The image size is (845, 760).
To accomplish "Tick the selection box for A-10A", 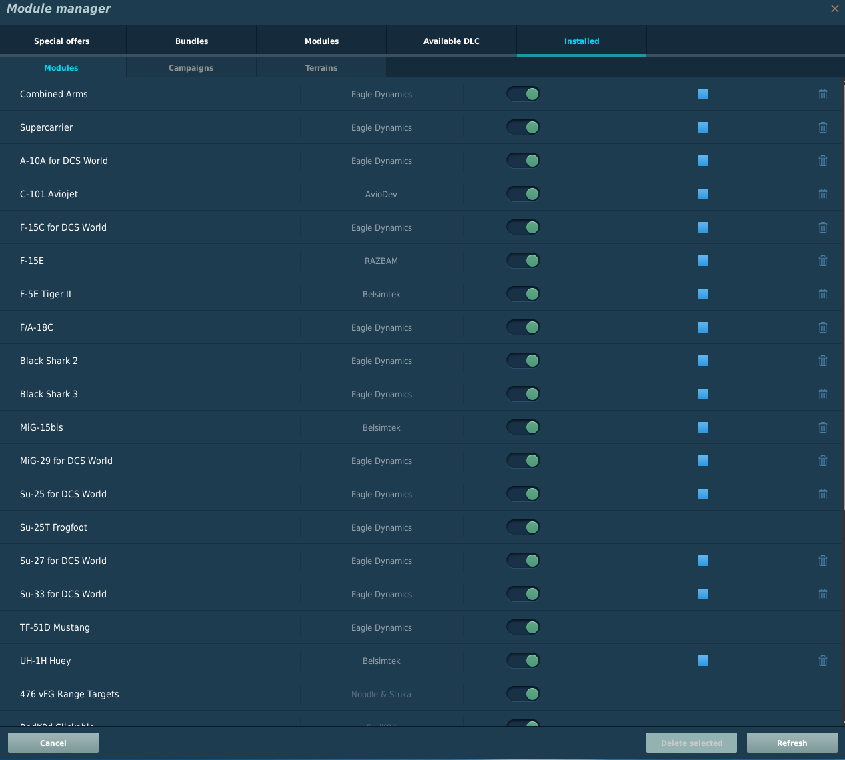I will [703, 161].
